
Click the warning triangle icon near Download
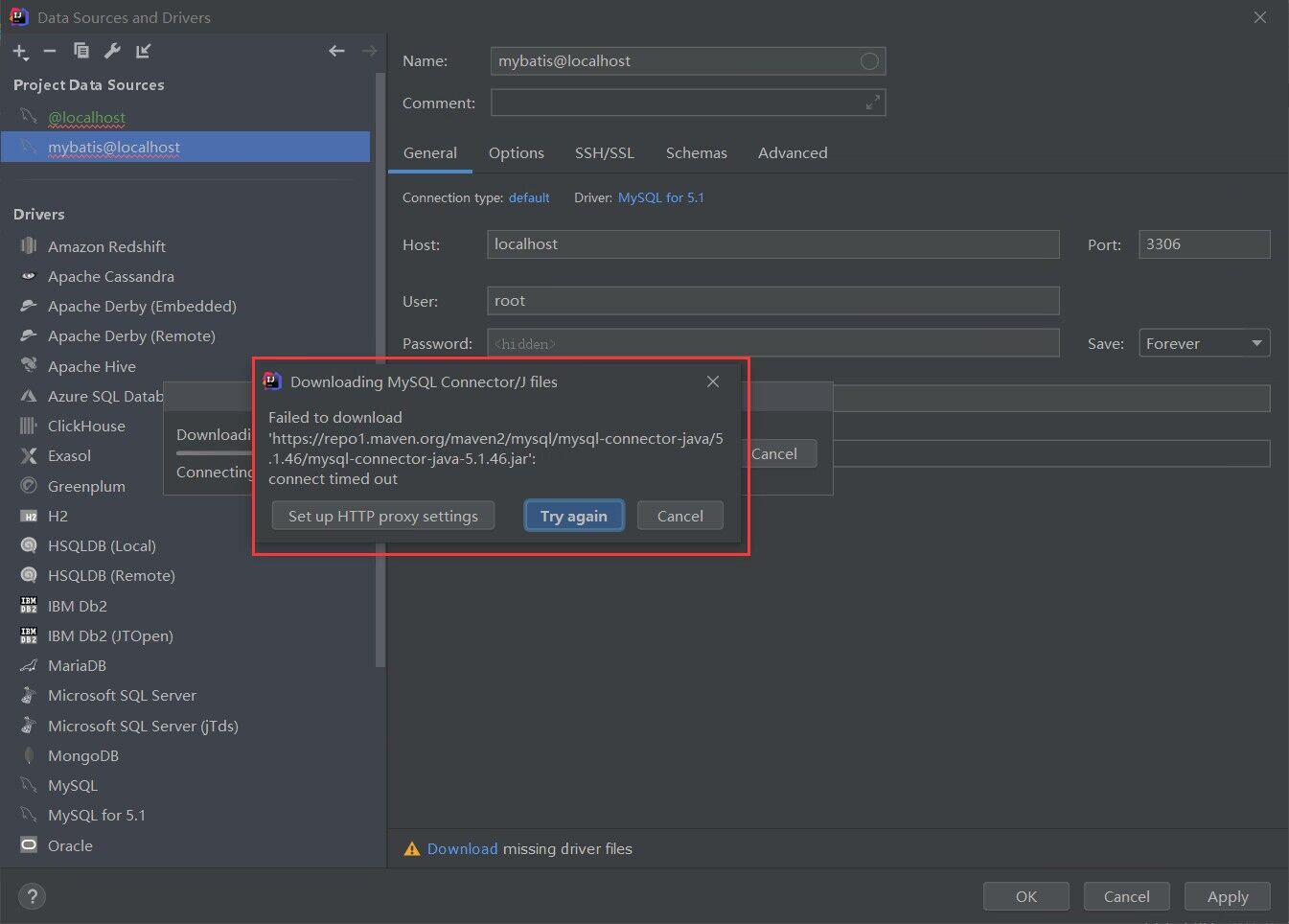click(412, 848)
